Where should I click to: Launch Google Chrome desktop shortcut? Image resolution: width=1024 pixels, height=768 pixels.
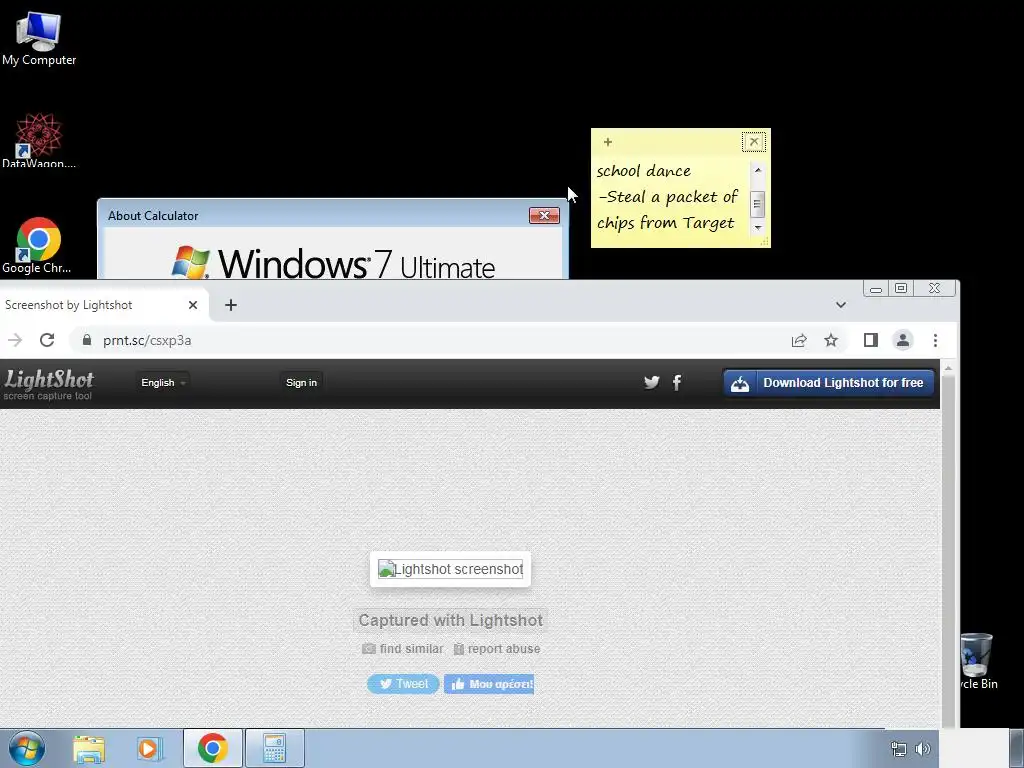pos(37,246)
